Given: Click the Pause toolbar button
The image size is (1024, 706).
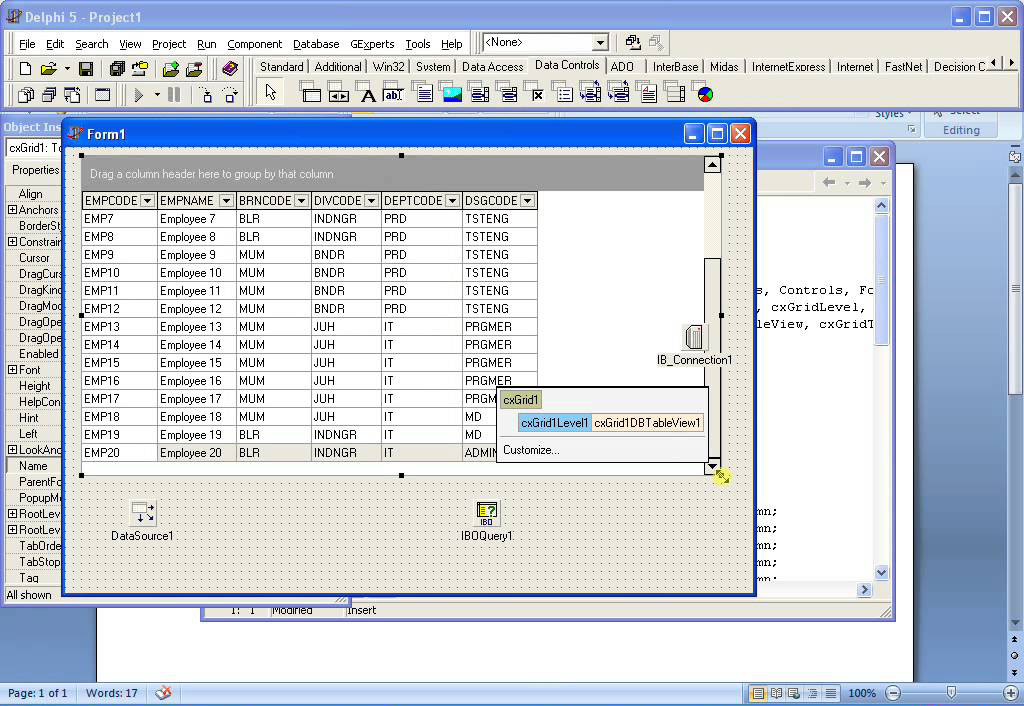Looking at the screenshot, I should [x=174, y=95].
